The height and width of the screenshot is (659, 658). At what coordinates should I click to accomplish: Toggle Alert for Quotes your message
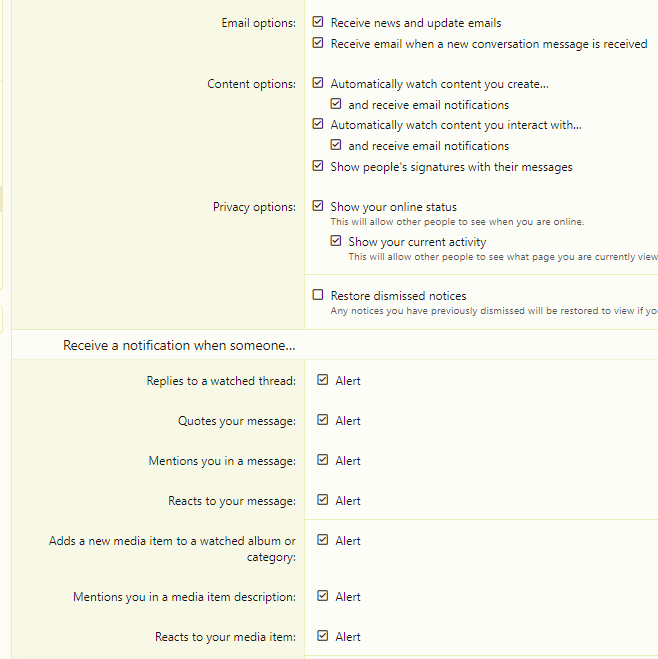tap(322, 420)
